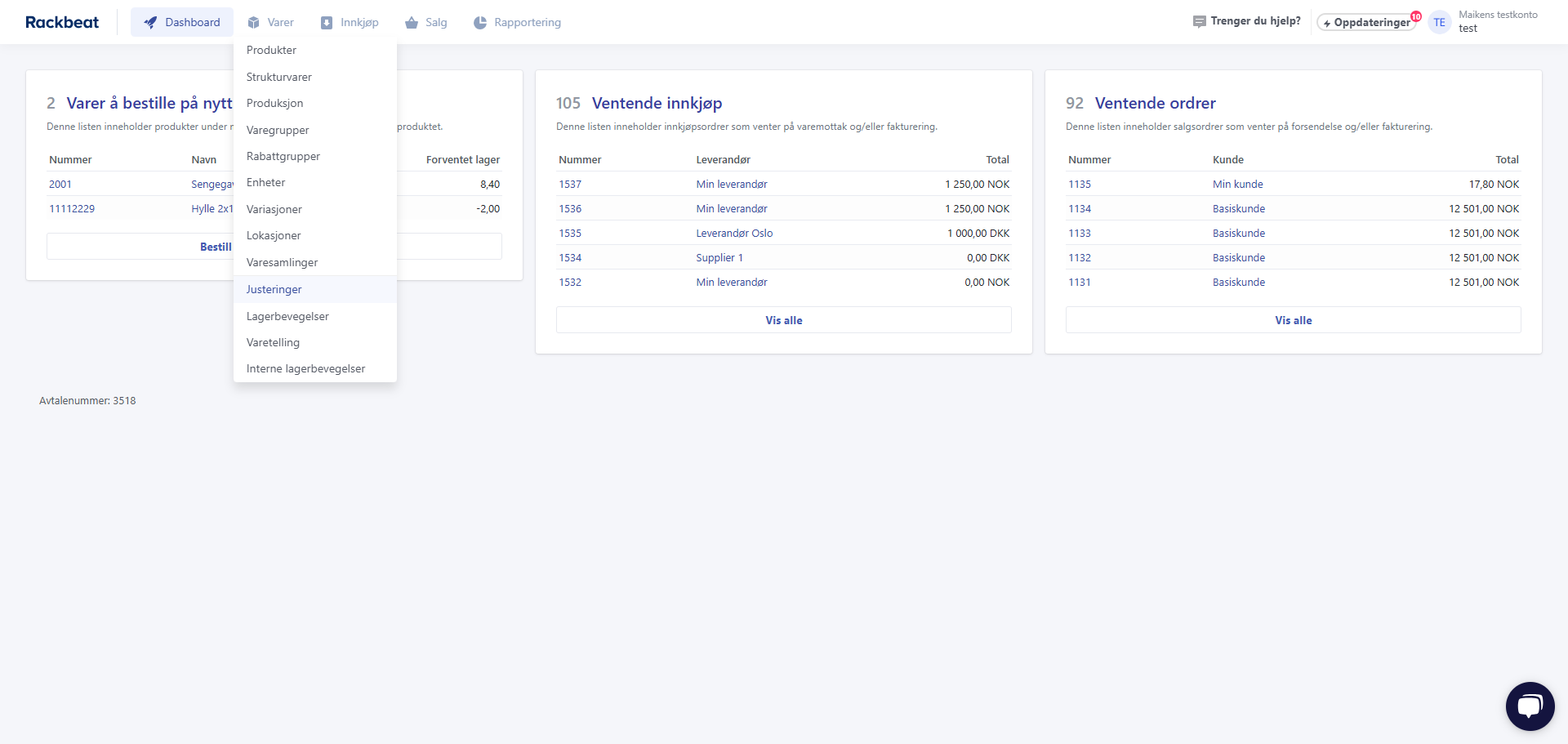1568x744 pixels.
Task: Open the Rapportering menu
Action: click(527, 23)
